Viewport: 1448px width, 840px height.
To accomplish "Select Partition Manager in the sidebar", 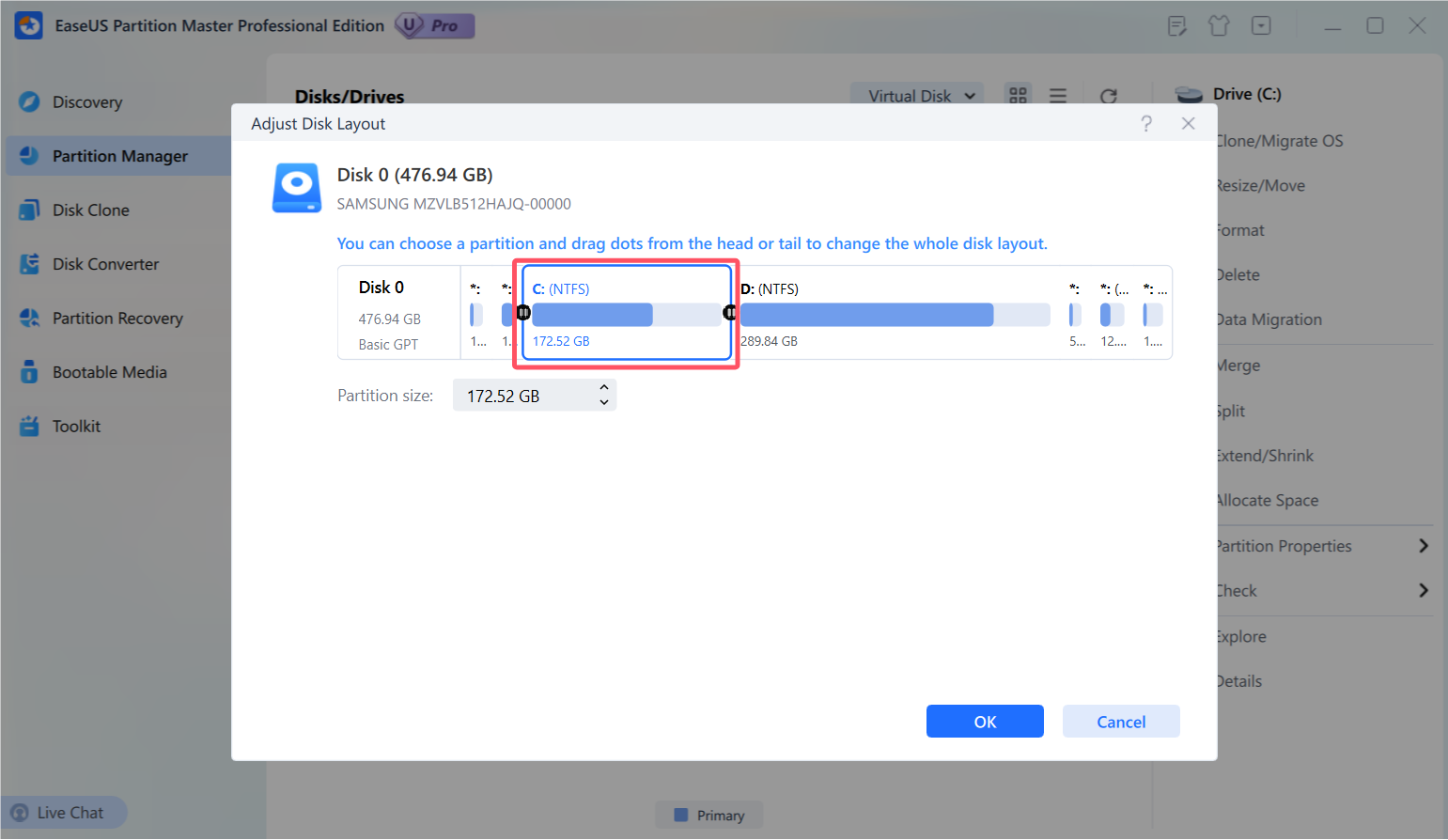I will 118,156.
